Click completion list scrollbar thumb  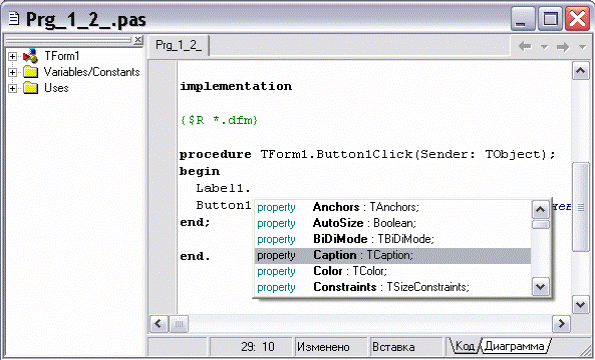(540, 225)
